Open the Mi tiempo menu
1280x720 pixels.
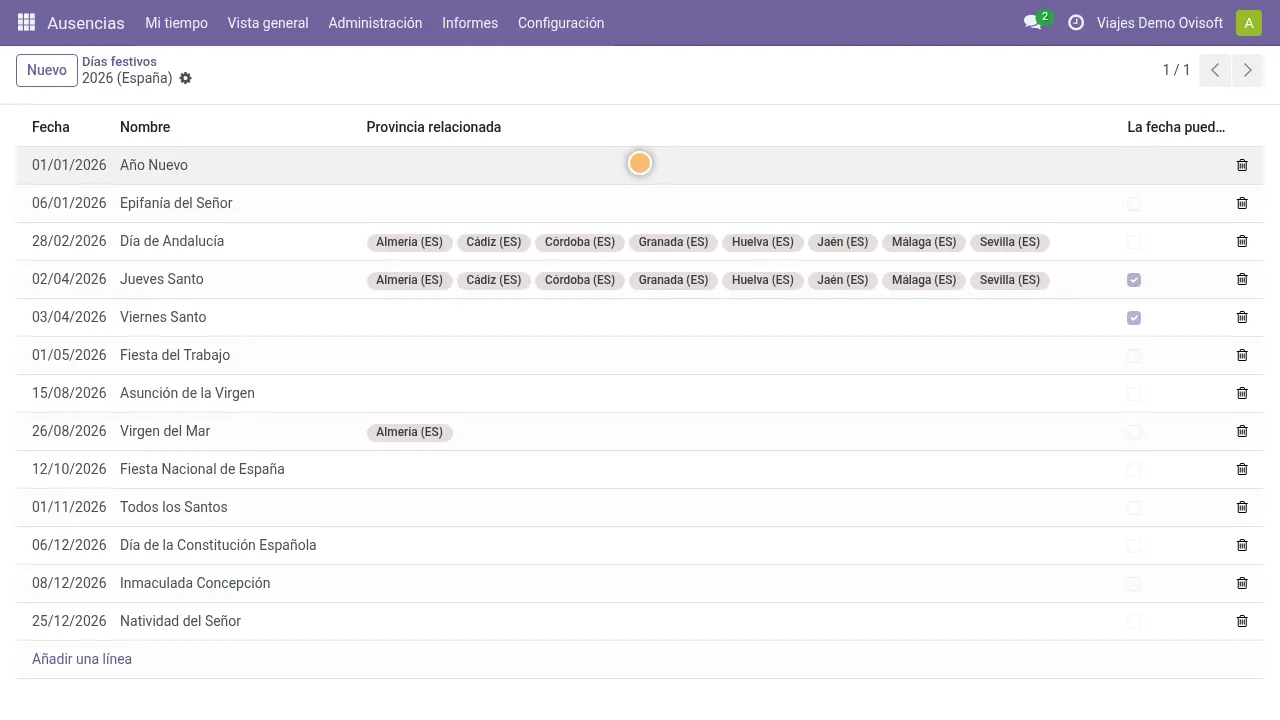[176, 23]
